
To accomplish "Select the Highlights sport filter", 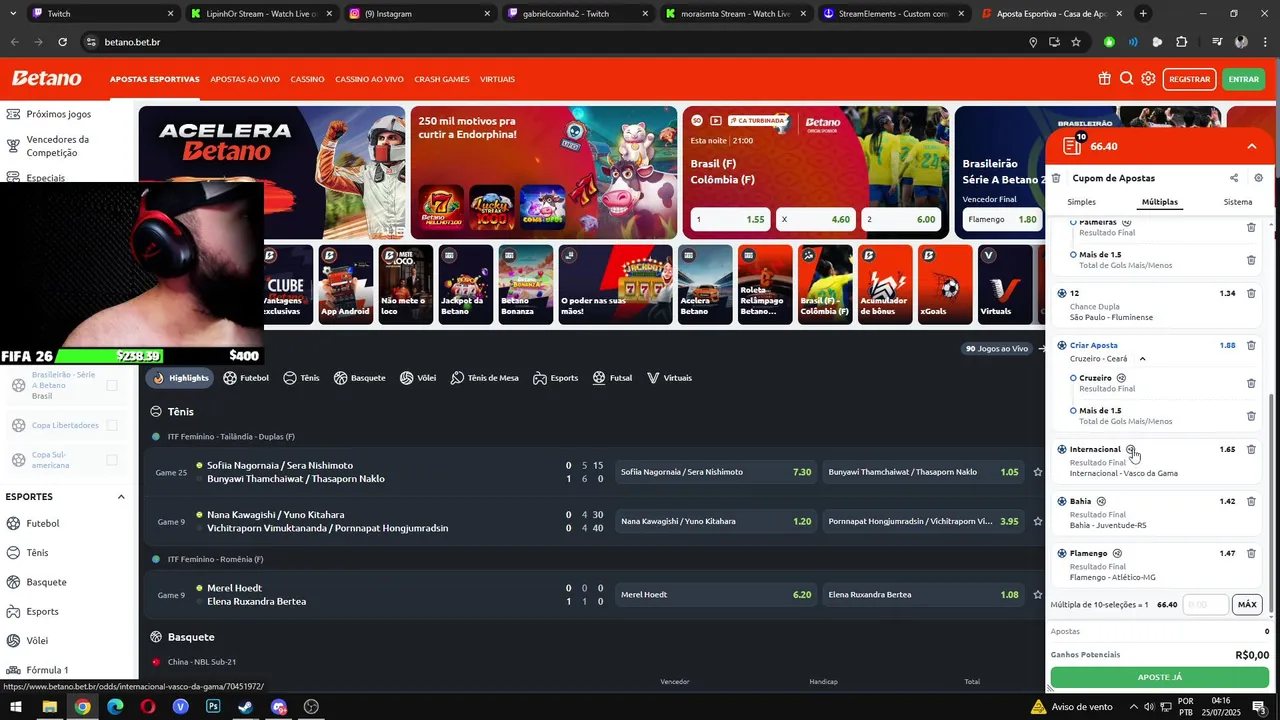I will point(181,378).
